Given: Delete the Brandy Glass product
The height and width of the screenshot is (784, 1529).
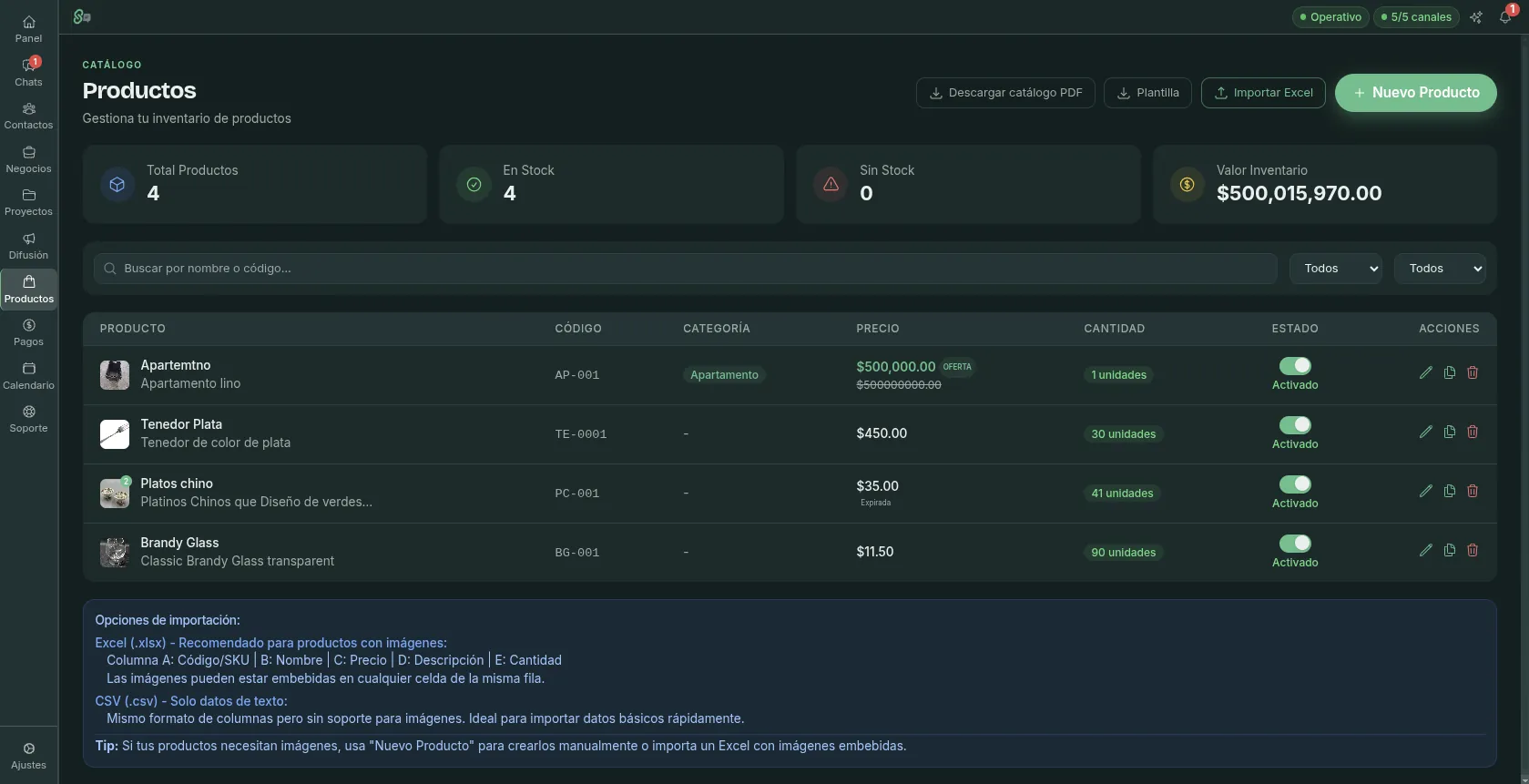Looking at the screenshot, I should pos(1473,550).
